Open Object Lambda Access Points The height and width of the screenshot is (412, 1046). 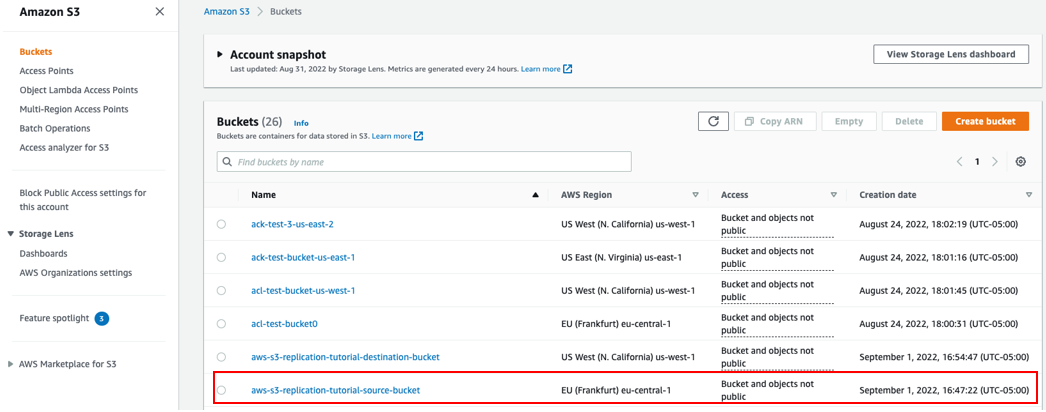pyautogui.click(x=79, y=90)
